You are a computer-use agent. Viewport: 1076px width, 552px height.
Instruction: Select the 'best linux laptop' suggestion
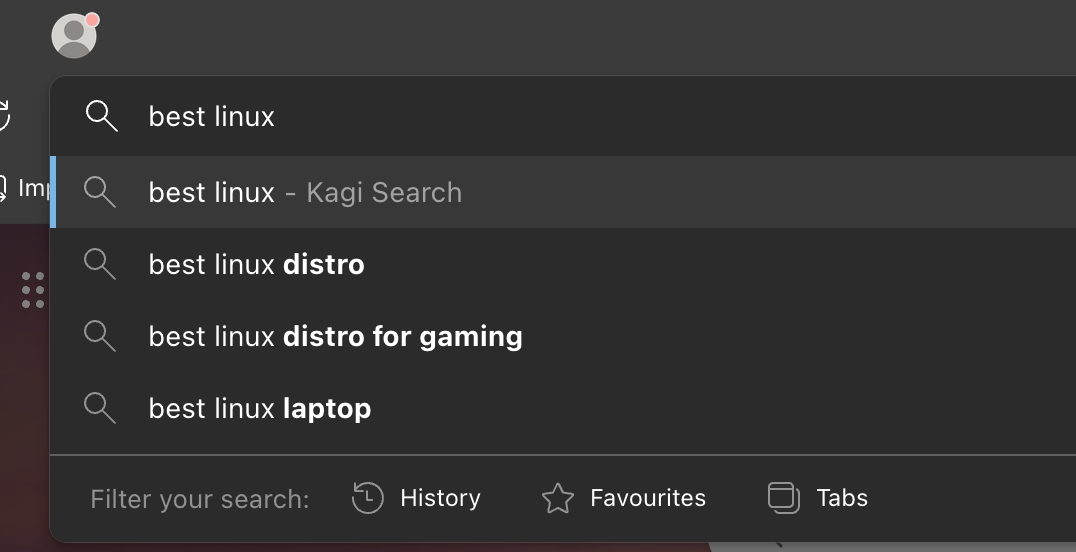(260, 408)
